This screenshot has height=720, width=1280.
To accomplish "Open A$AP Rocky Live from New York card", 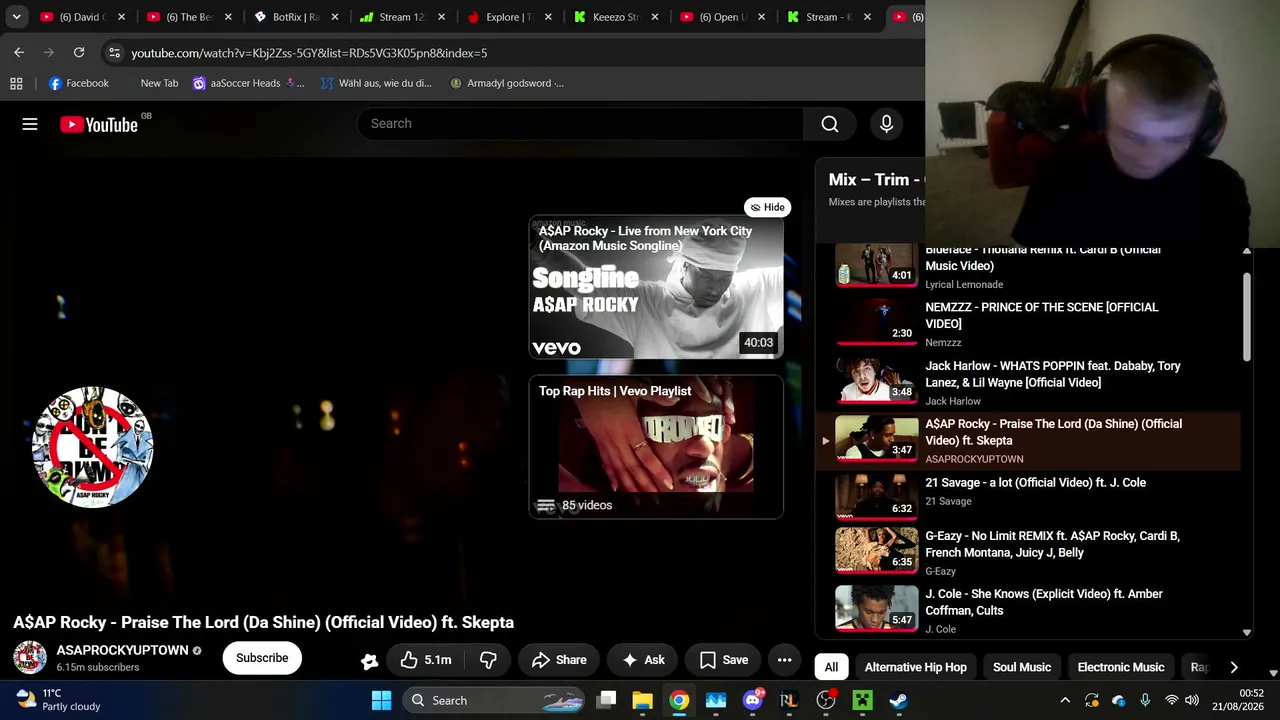I will pyautogui.click(x=656, y=287).
